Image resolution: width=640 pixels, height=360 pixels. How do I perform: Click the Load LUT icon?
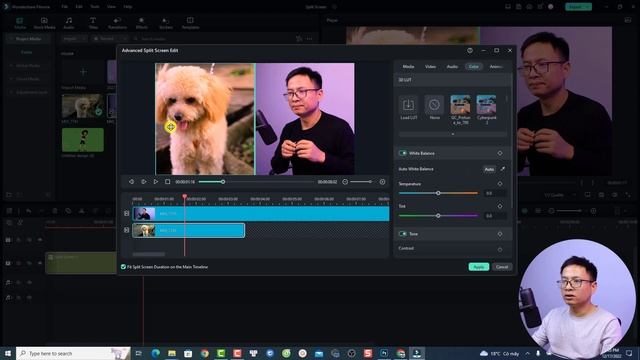(x=408, y=105)
